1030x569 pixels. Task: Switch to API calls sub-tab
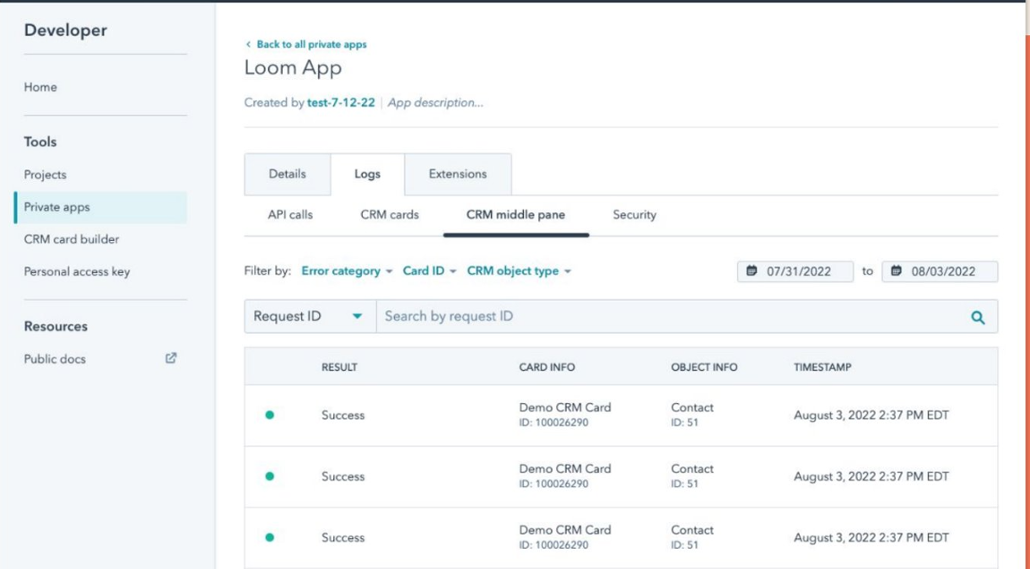click(x=290, y=215)
